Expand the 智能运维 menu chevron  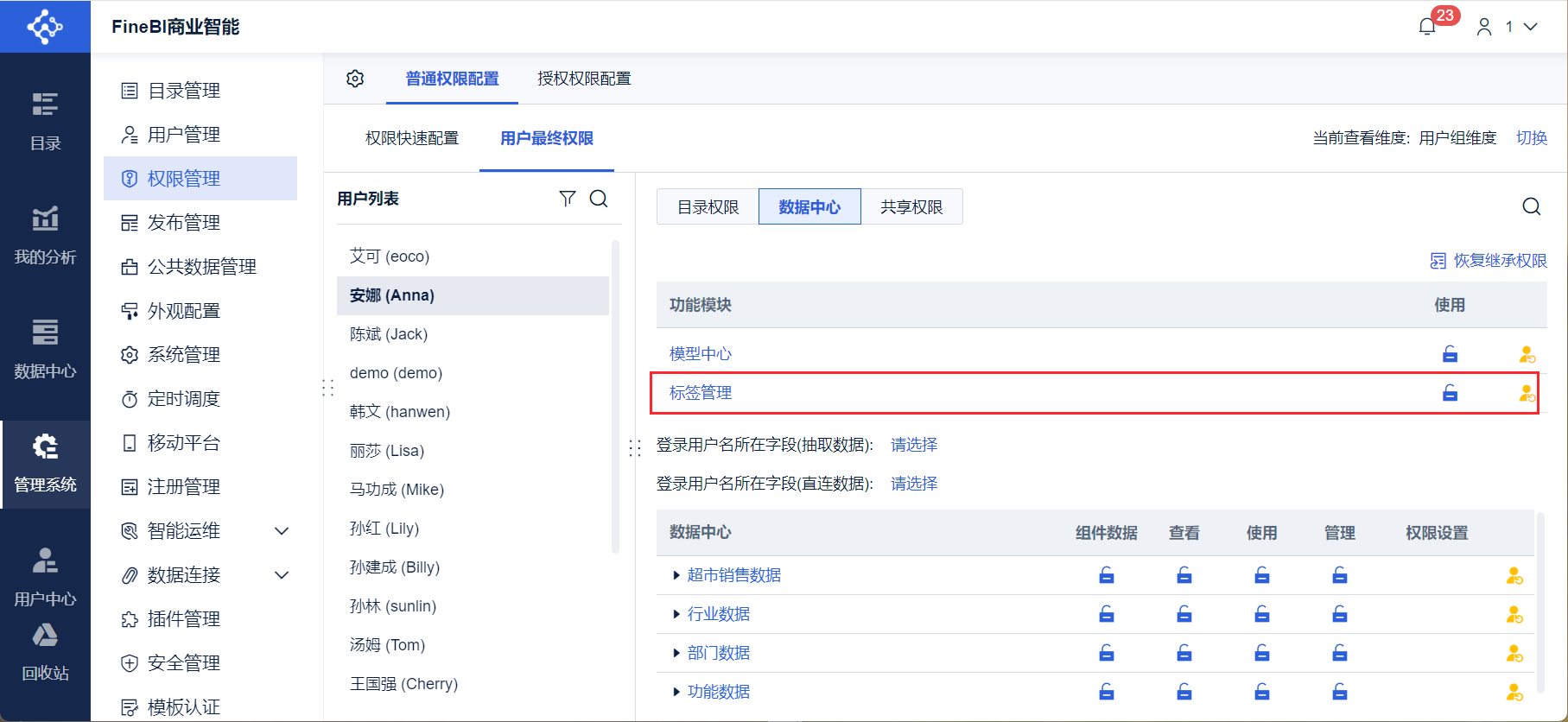(x=282, y=531)
